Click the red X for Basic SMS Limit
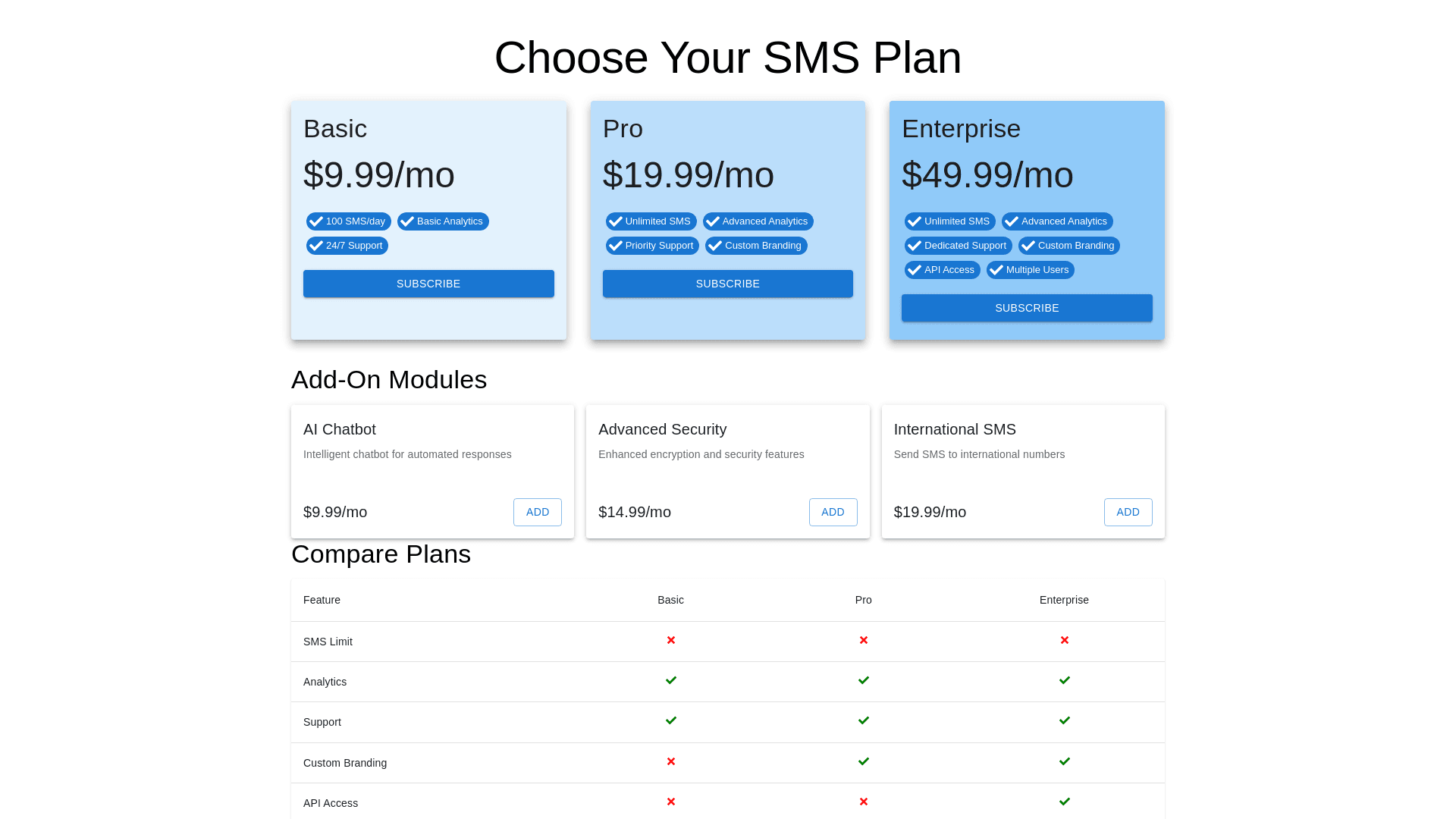Image resolution: width=1456 pixels, height=819 pixels. [x=671, y=641]
